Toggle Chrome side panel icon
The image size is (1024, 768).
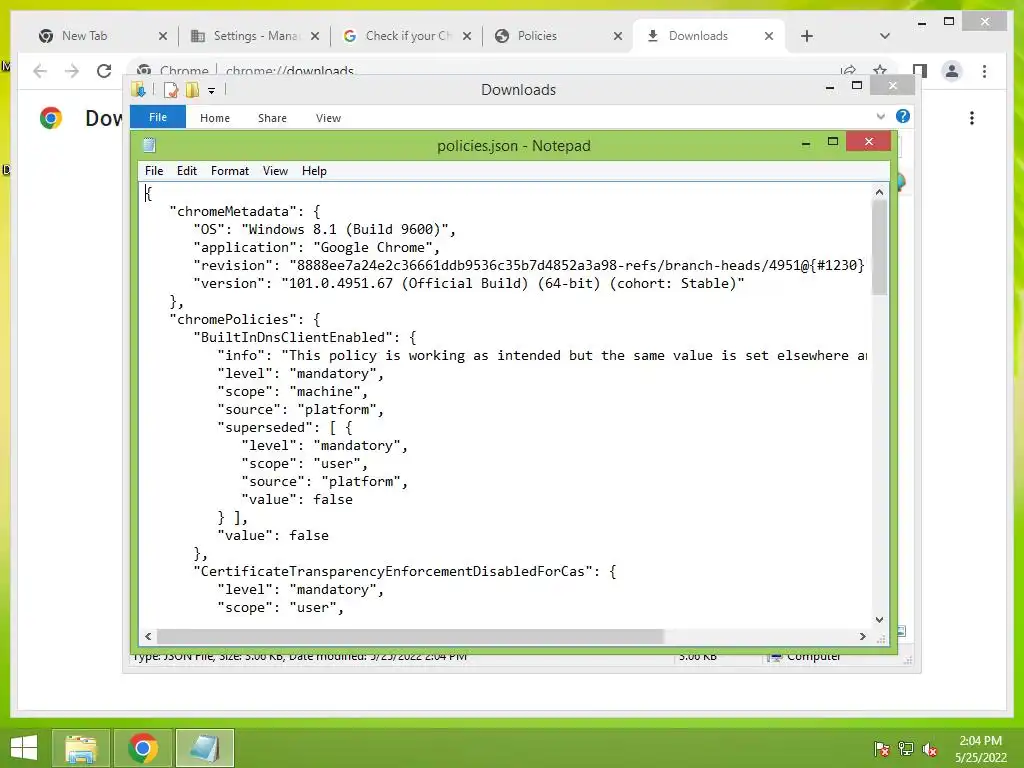click(920, 71)
